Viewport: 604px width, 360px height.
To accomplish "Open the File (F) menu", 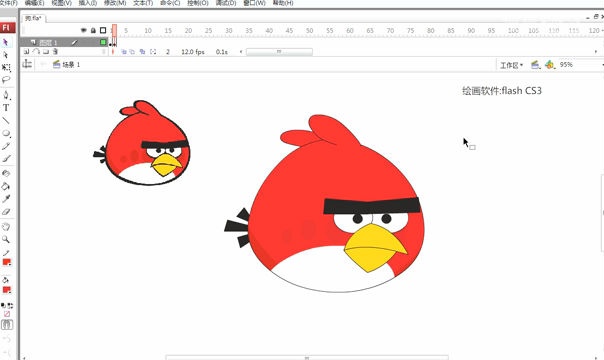I will (x=8, y=3).
